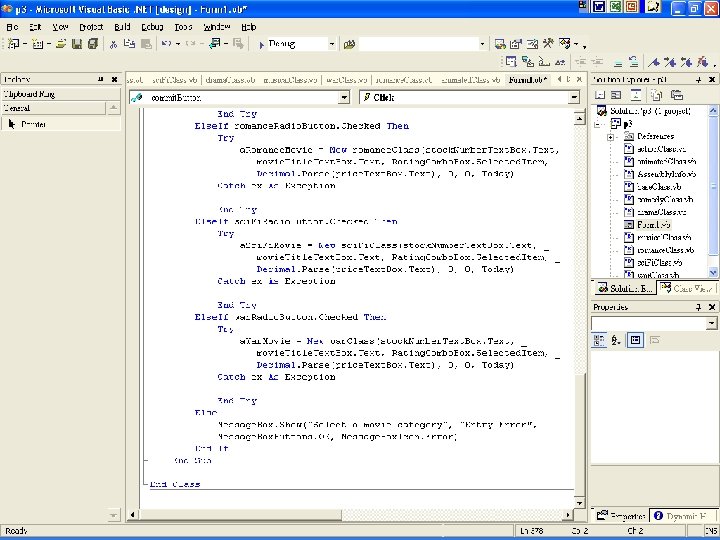Toggle auto-hide pin on Properties panel
Image resolution: width=720 pixels, height=540 pixels.
(x=697, y=307)
